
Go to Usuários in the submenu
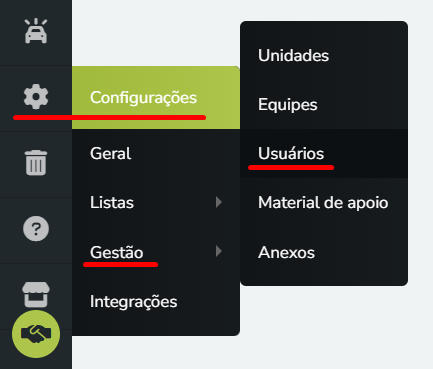[x=324, y=154]
